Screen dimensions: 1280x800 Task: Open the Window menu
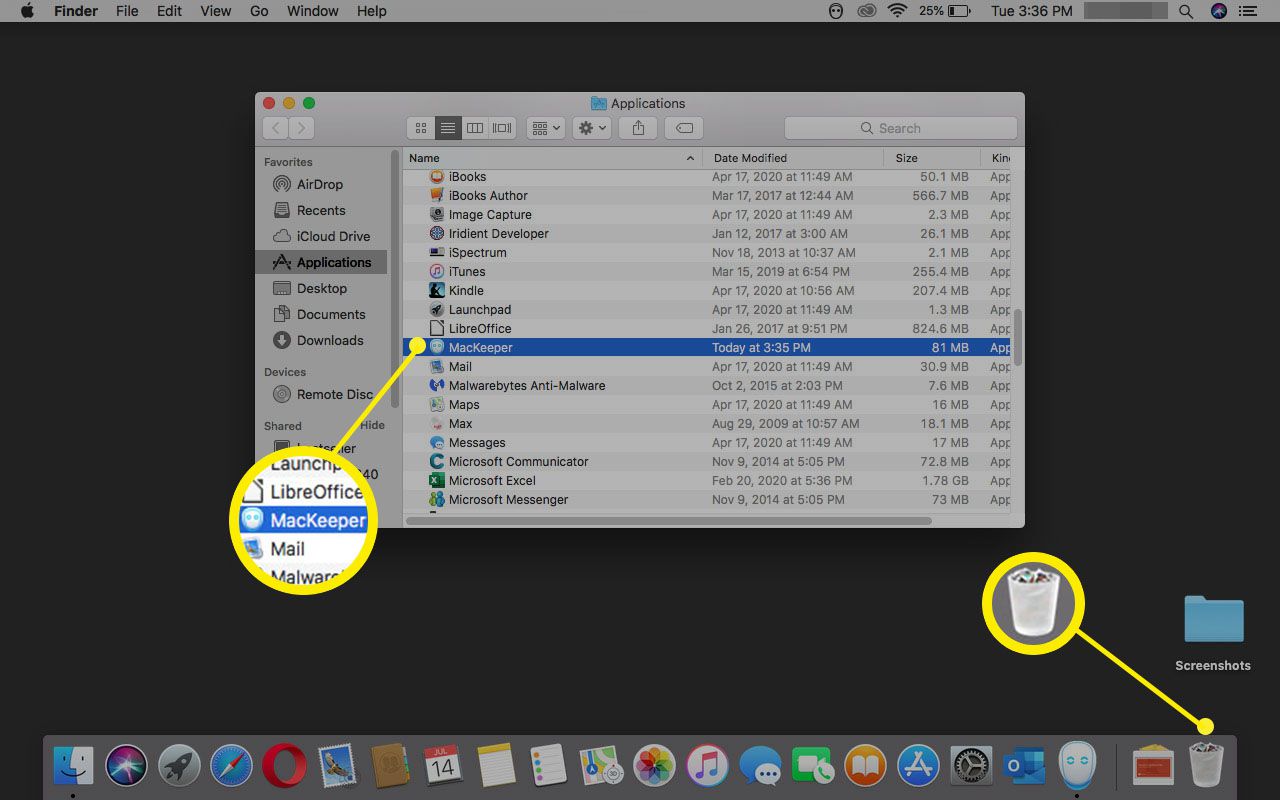pos(312,11)
